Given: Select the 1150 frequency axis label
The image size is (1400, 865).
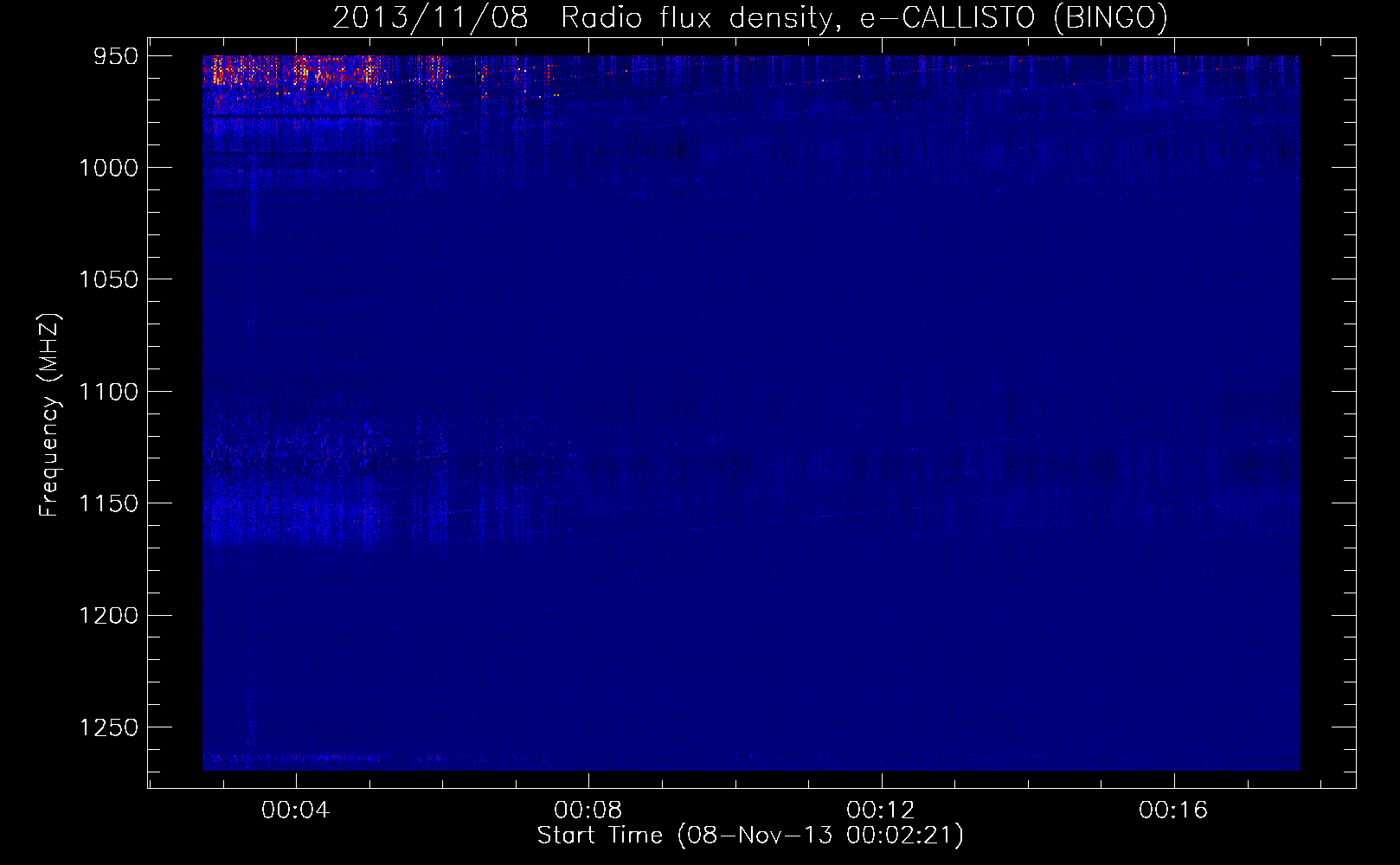Looking at the screenshot, I should coord(109,503).
